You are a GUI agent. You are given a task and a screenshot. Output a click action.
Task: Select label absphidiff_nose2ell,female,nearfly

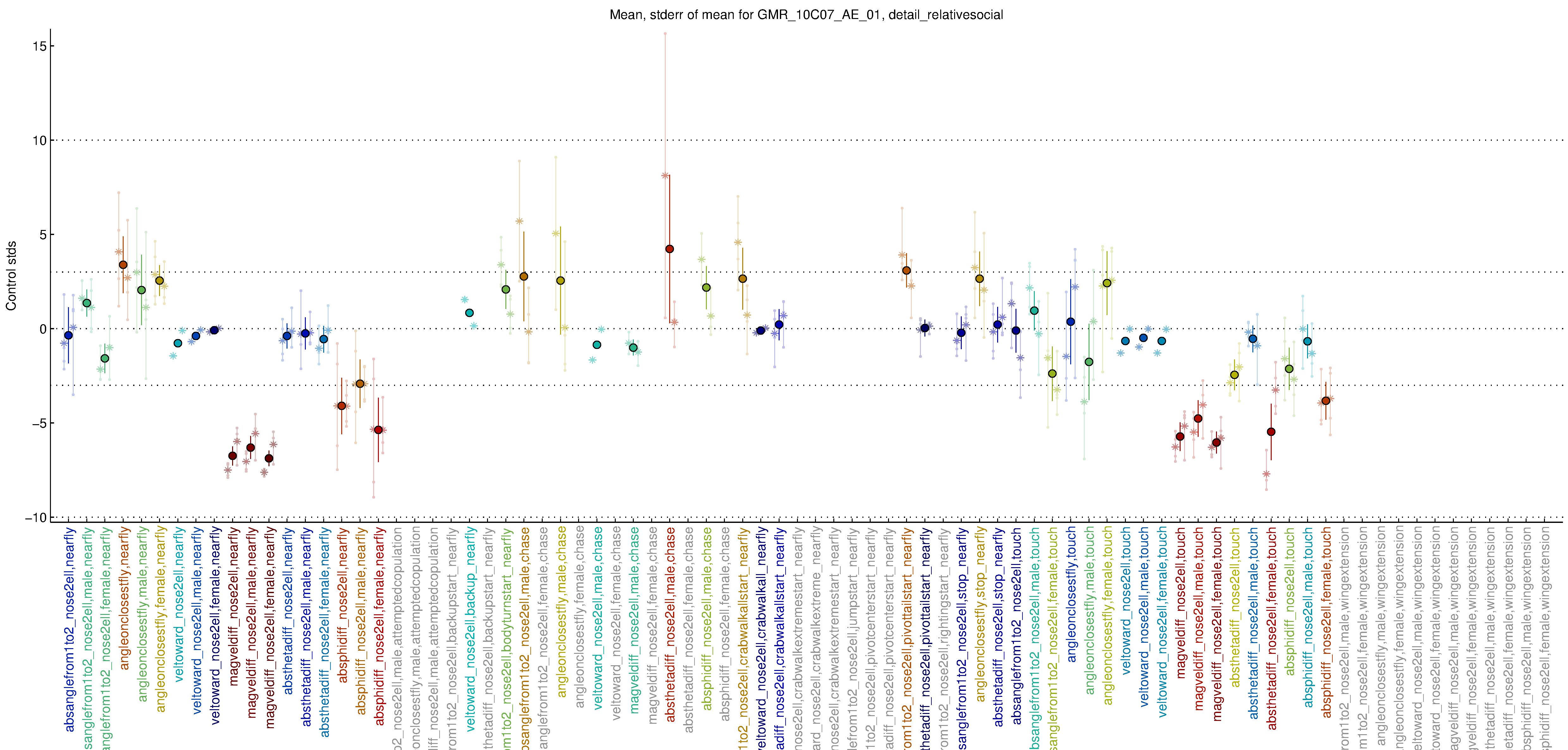coord(379,626)
